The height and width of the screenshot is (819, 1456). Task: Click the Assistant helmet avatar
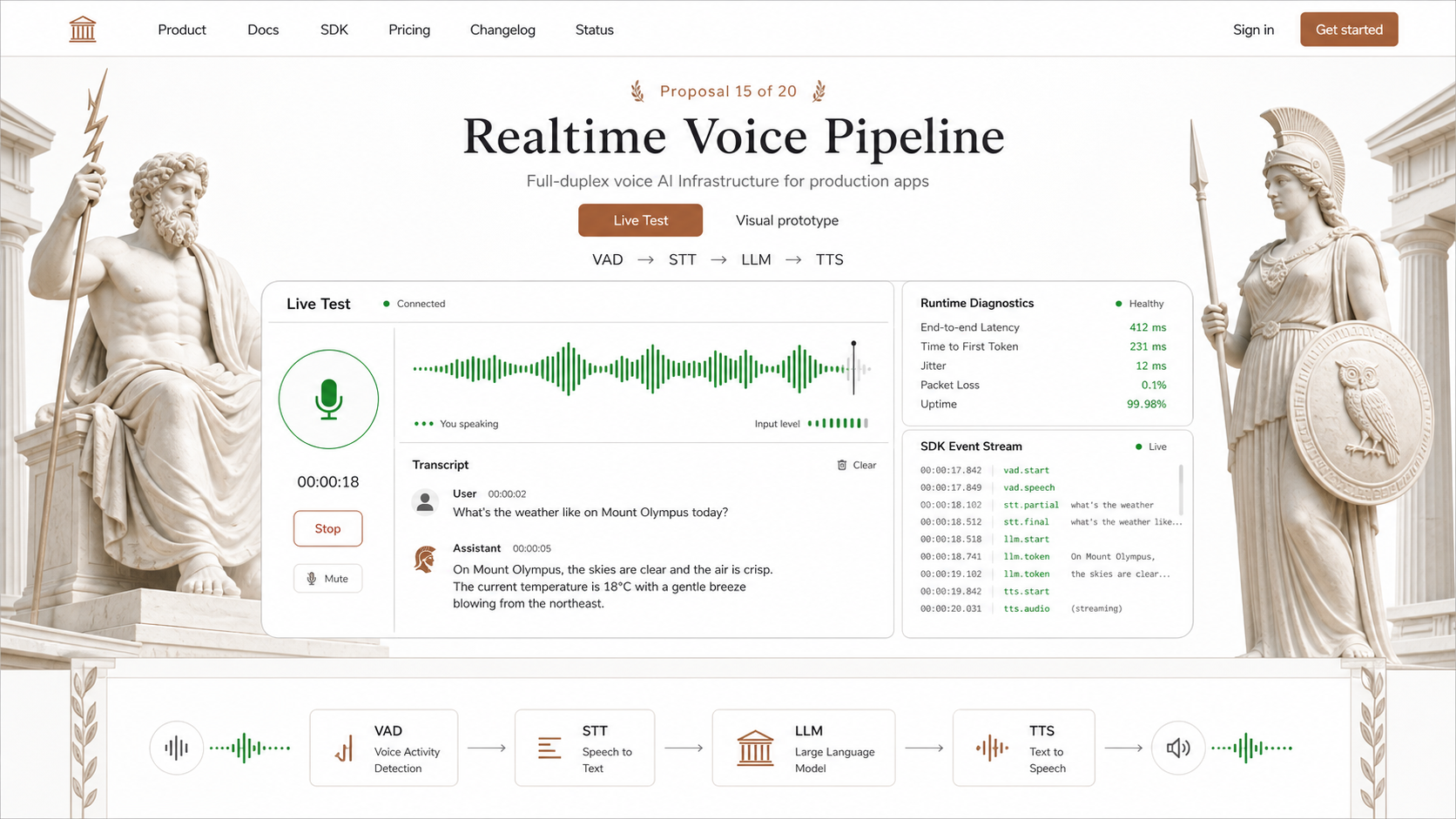[x=425, y=559]
